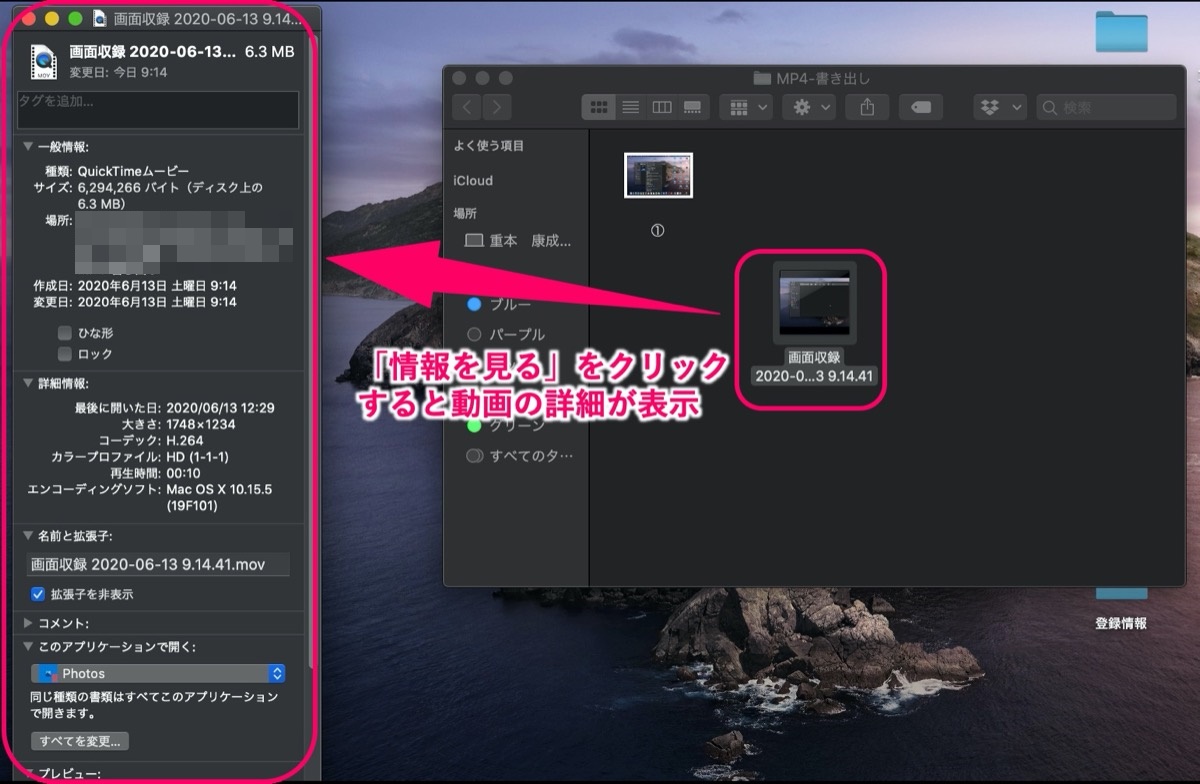Click the 場所 sidebar heading
This screenshot has height=784, width=1200.
[x=465, y=214]
